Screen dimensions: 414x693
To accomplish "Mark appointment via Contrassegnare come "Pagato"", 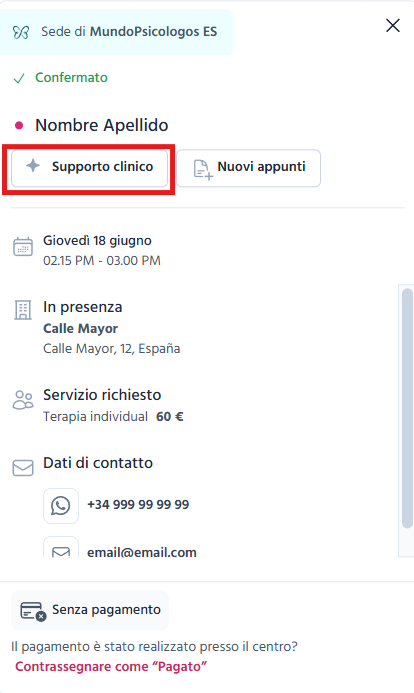I will pos(111,666).
